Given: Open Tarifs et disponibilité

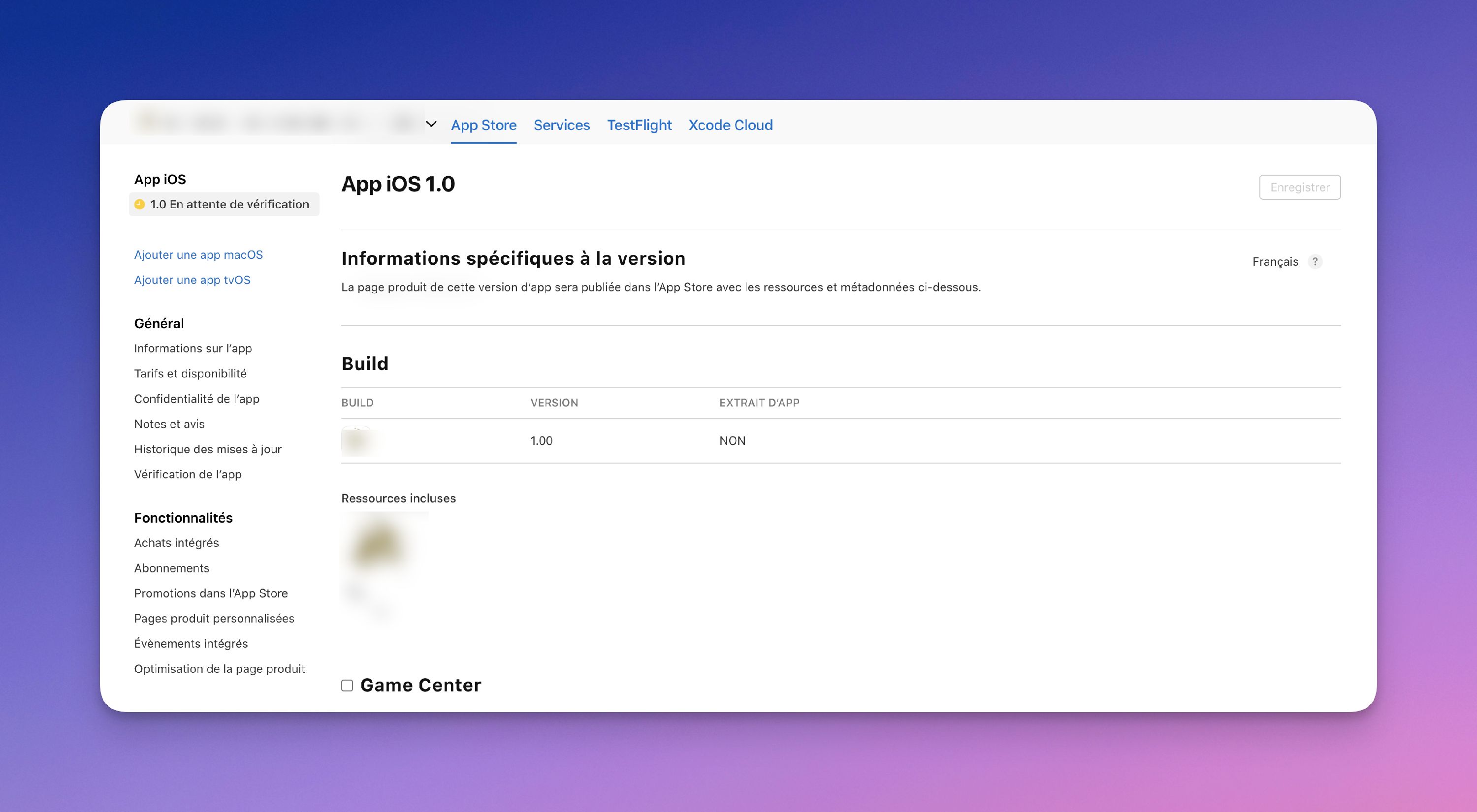Looking at the screenshot, I should pos(191,373).
